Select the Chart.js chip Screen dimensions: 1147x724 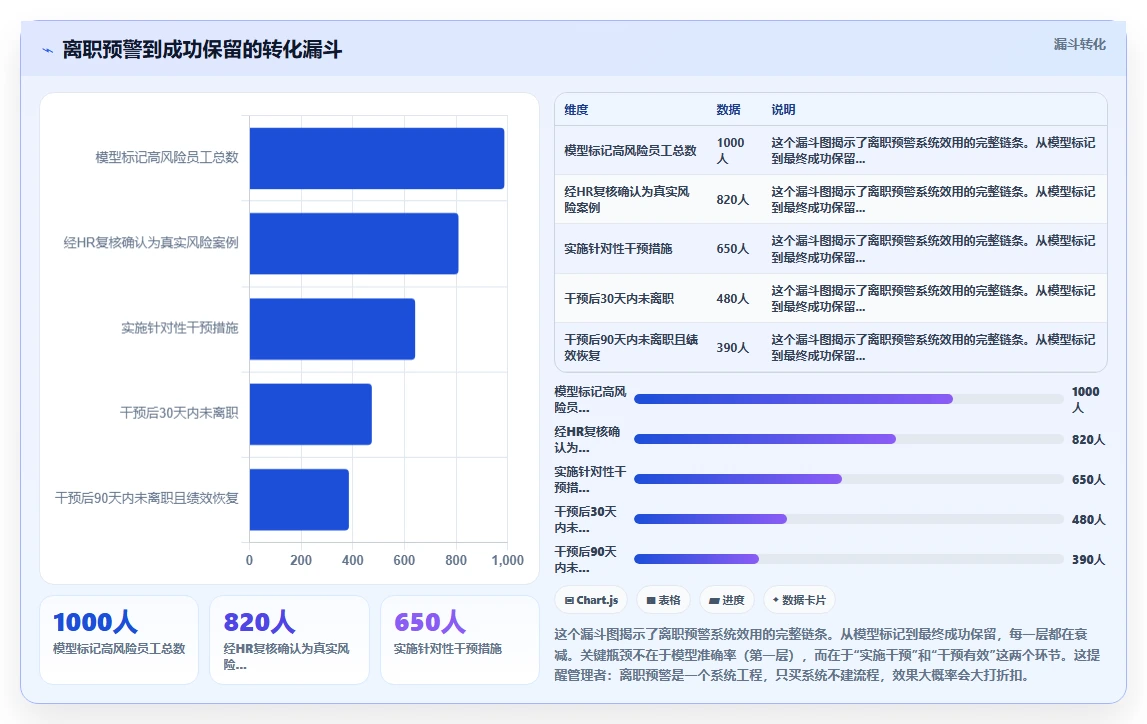tap(591, 600)
